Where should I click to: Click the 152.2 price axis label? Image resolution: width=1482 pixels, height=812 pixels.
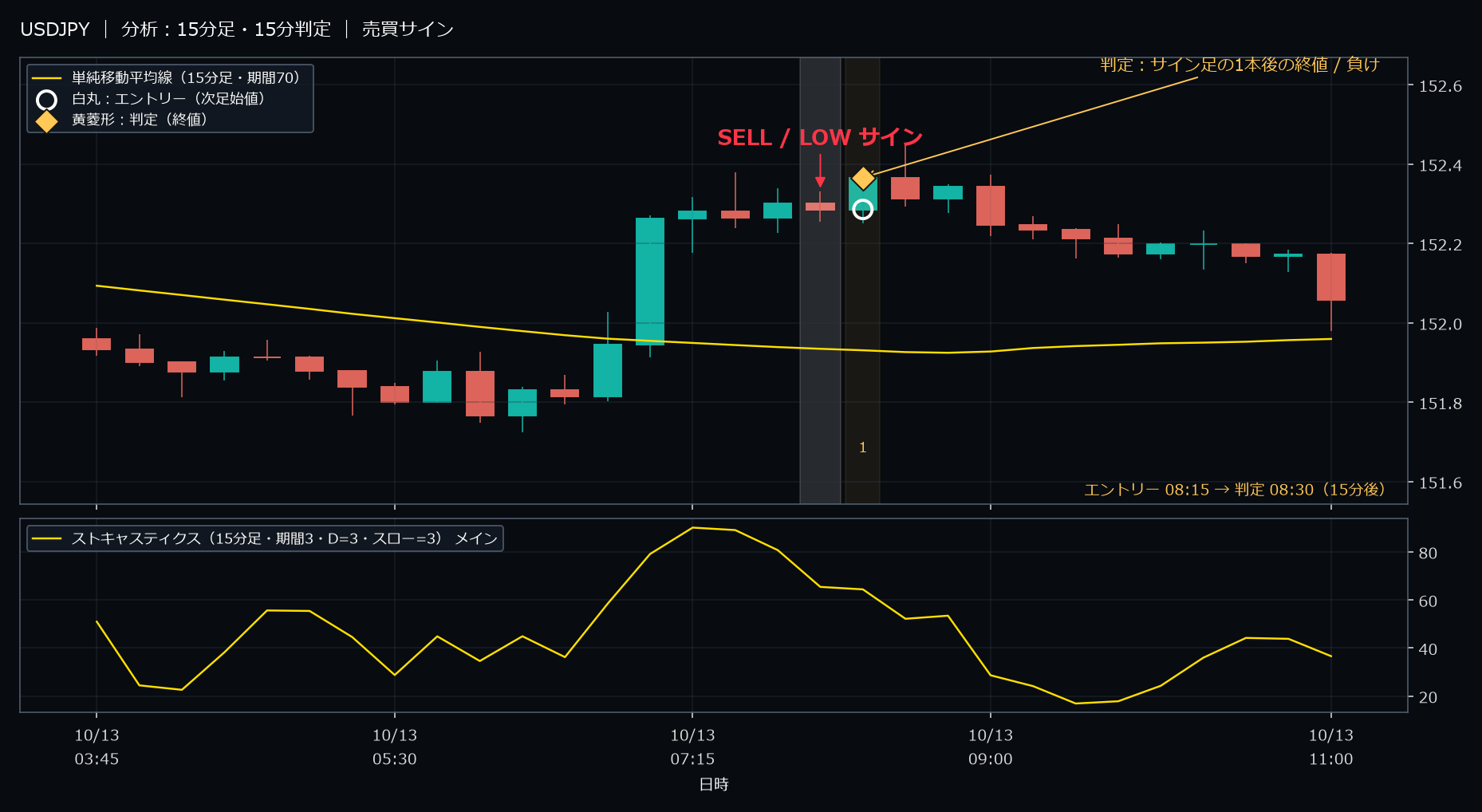pyautogui.click(x=1441, y=245)
